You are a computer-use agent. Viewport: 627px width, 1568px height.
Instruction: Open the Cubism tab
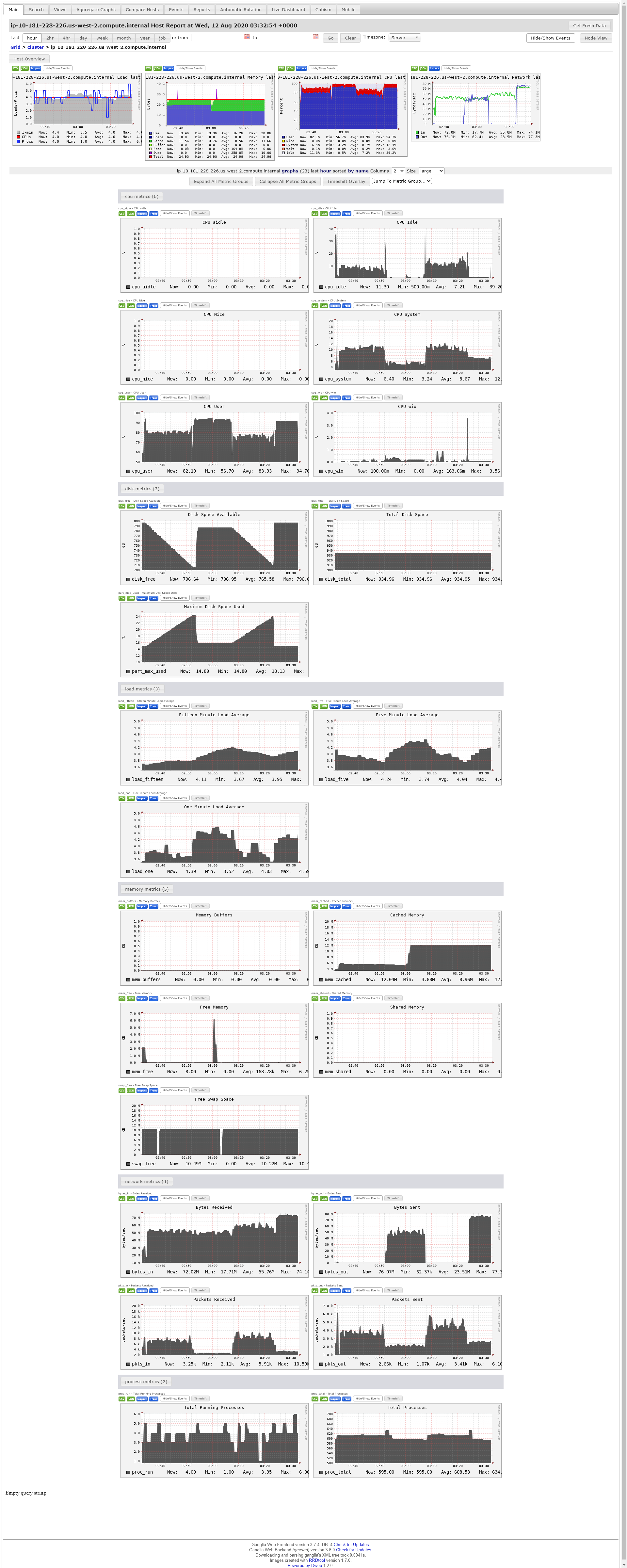click(x=323, y=10)
